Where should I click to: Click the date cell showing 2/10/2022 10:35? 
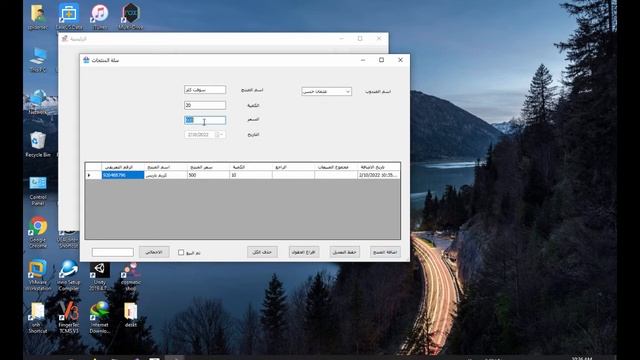(x=378, y=175)
